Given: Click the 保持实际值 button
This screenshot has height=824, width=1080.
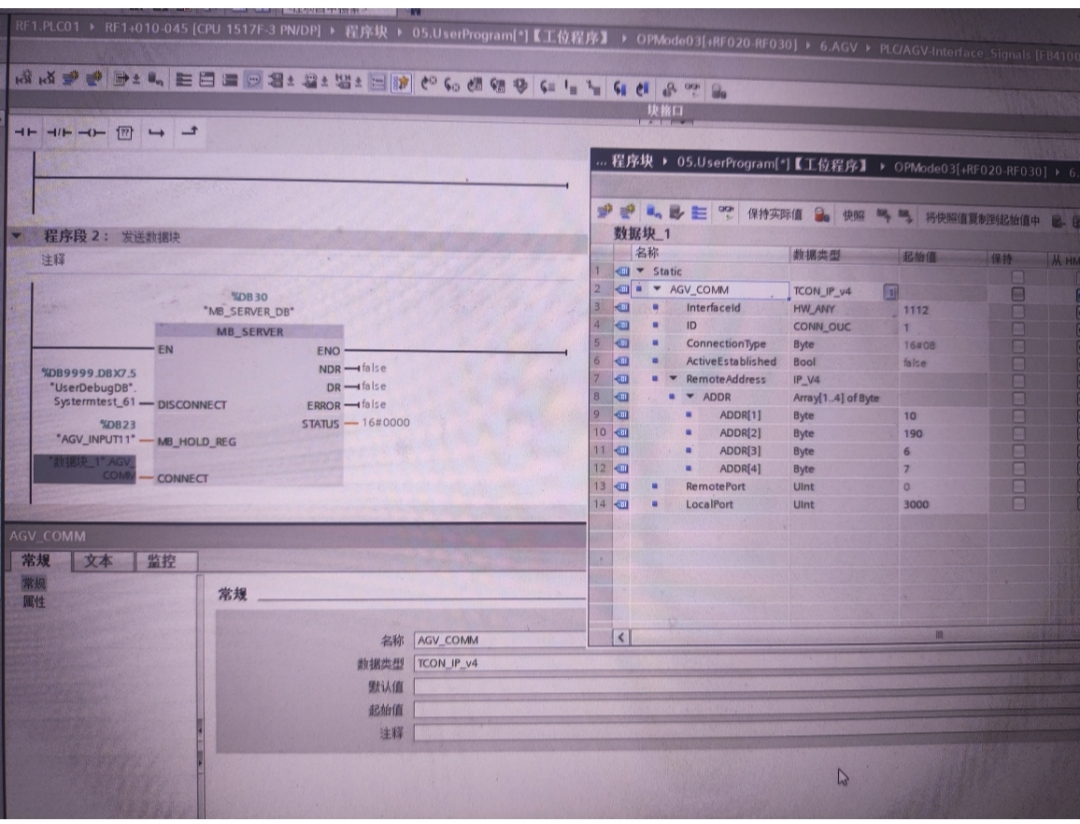Looking at the screenshot, I should coord(775,214).
